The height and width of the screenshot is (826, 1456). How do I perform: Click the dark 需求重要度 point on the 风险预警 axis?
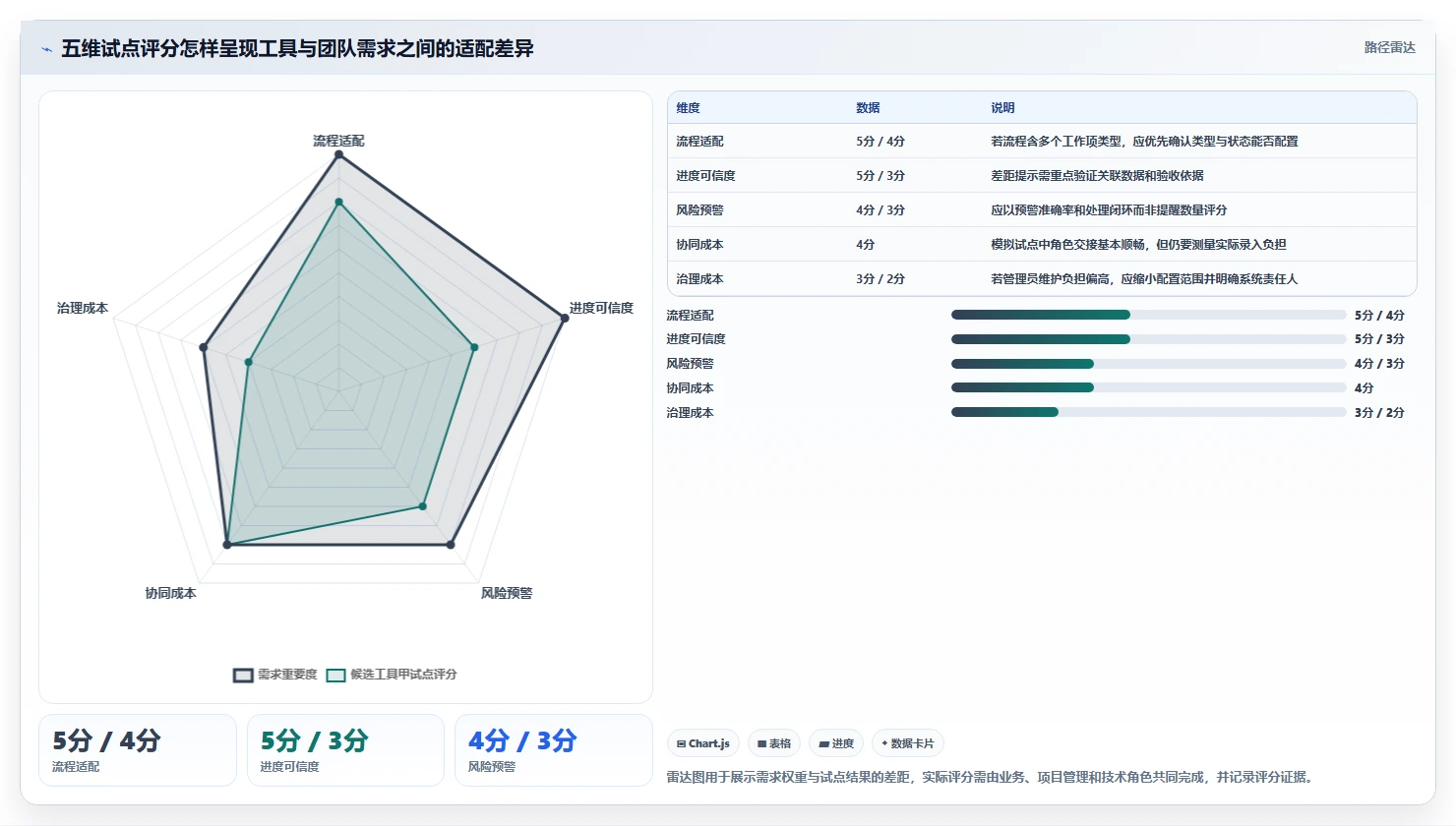pyautogui.click(x=451, y=544)
